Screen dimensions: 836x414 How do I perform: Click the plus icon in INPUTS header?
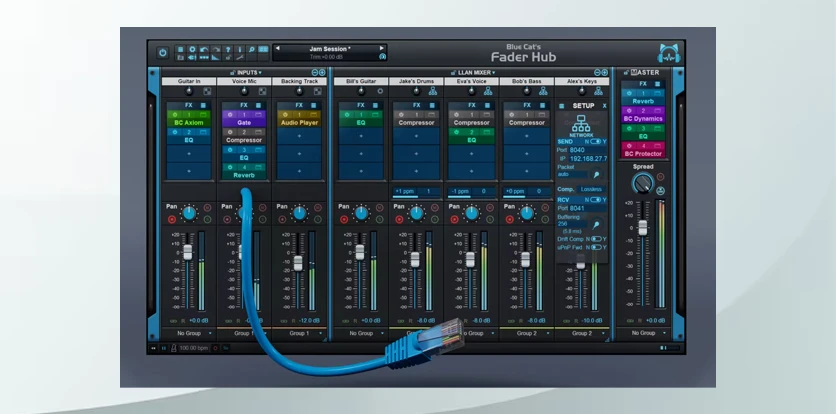pyautogui.click(x=322, y=73)
